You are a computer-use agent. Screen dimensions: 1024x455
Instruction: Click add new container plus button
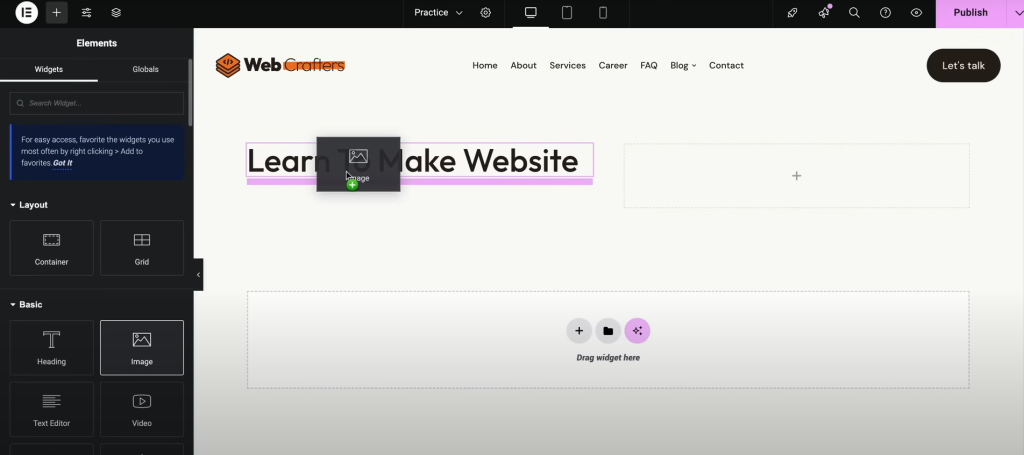(x=579, y=331)
